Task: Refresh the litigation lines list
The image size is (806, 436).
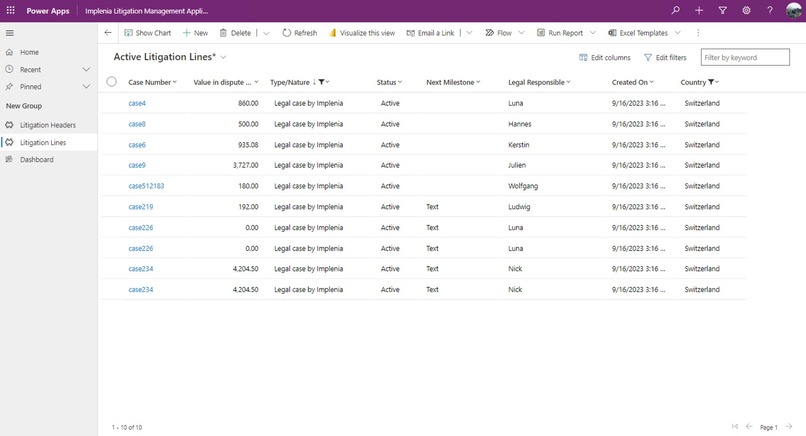Action: [300, 33]
